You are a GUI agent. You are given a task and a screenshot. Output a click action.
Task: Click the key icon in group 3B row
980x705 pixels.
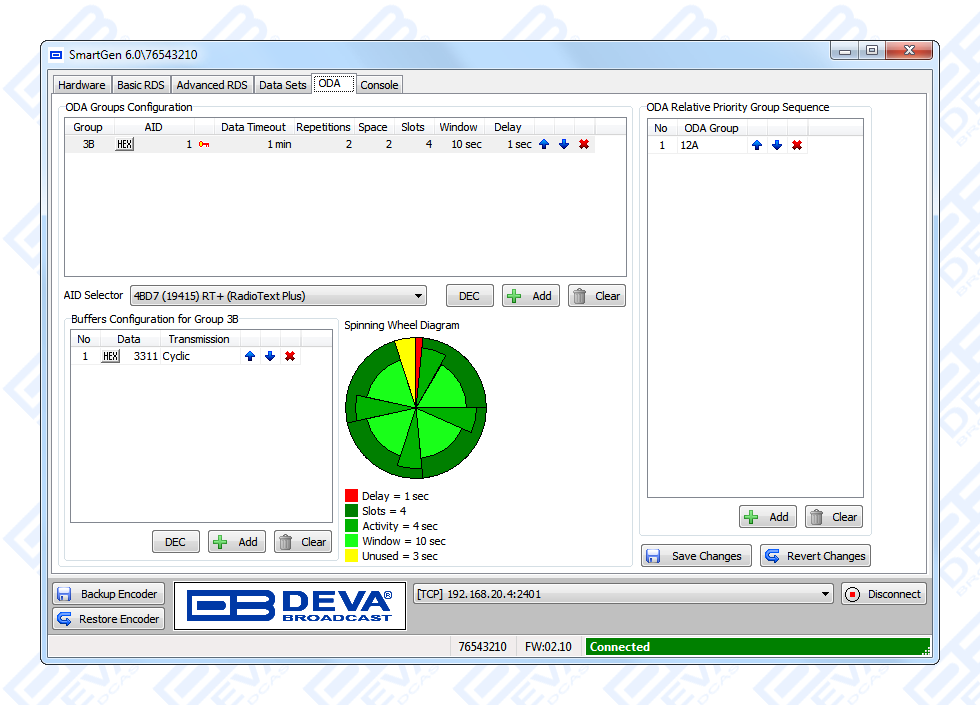[x=204, y=145]
